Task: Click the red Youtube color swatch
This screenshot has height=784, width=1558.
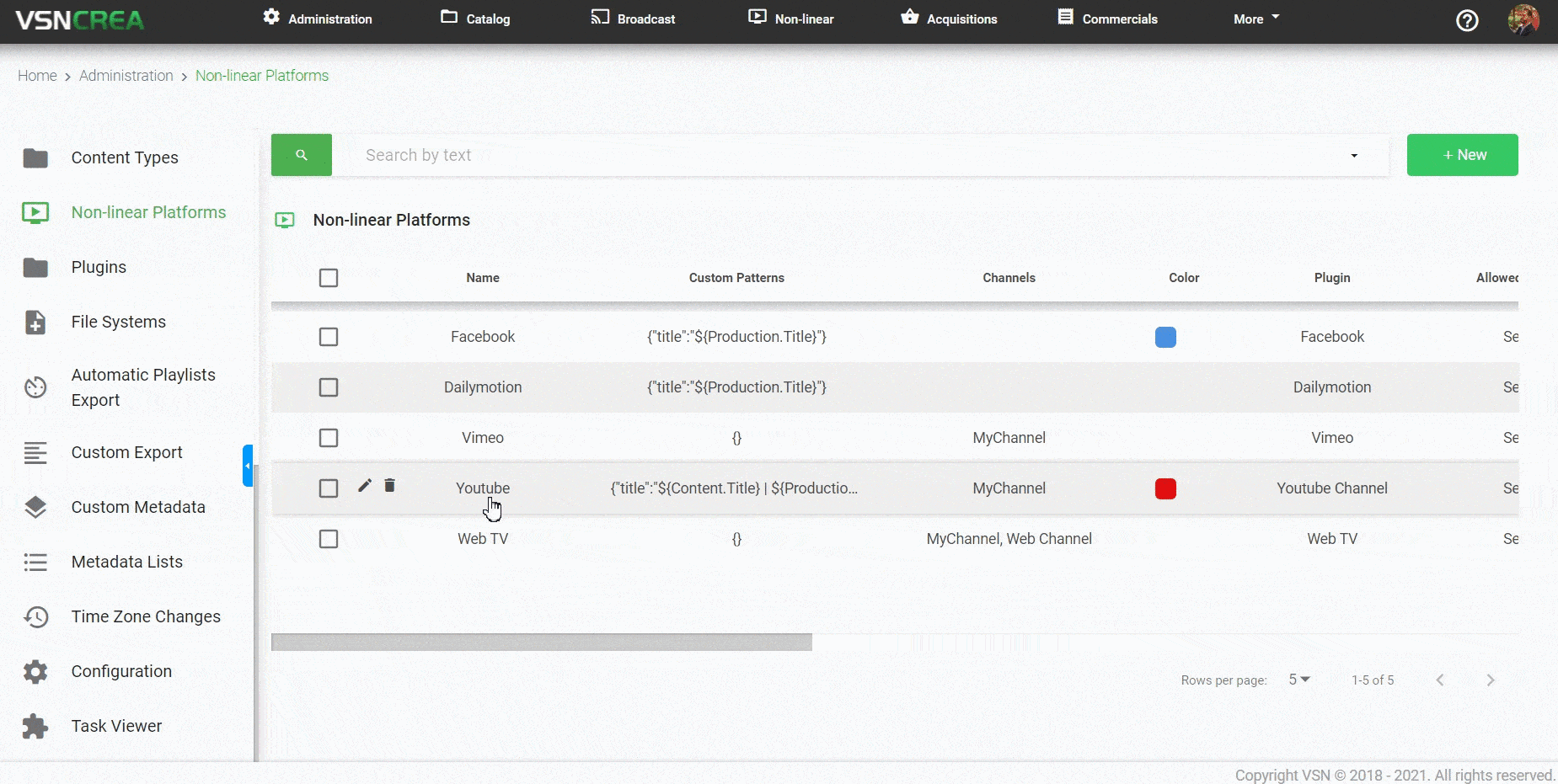Action: pyautogui.click(x=1165, y=488)
